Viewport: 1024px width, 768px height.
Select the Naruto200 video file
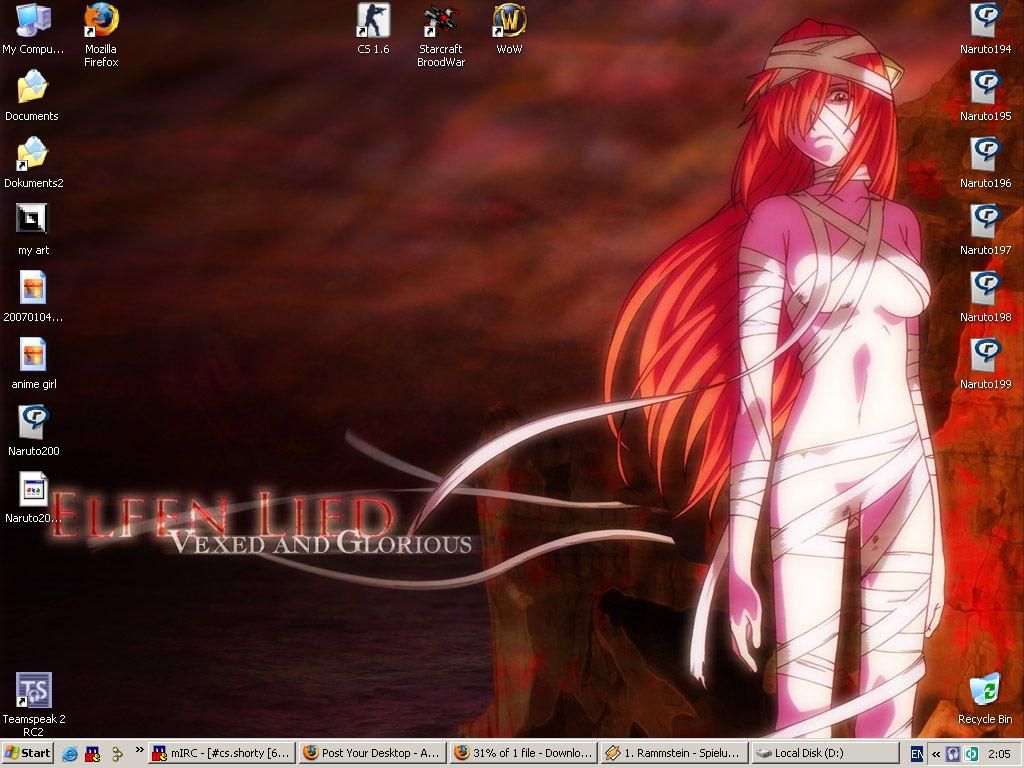(x=33, y=431)
